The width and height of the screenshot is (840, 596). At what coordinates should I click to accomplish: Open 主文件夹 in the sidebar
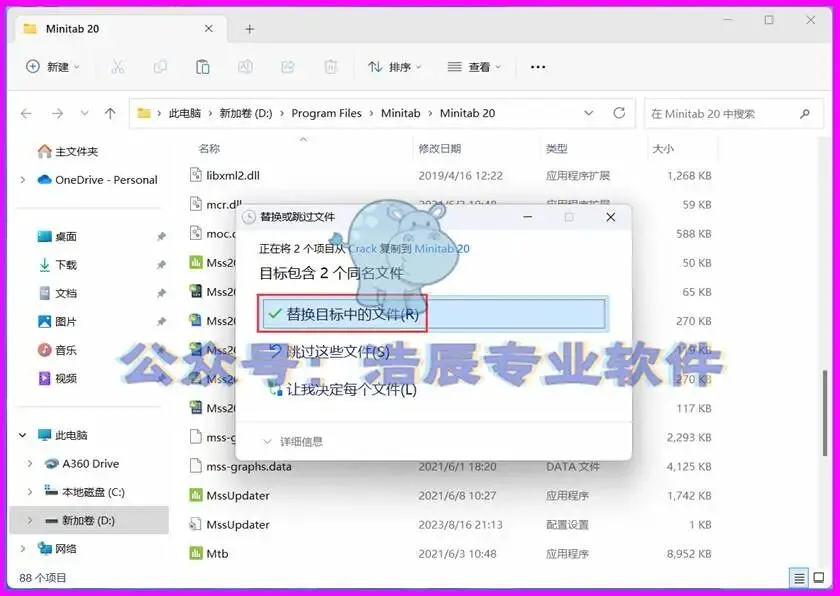point(68,152)
